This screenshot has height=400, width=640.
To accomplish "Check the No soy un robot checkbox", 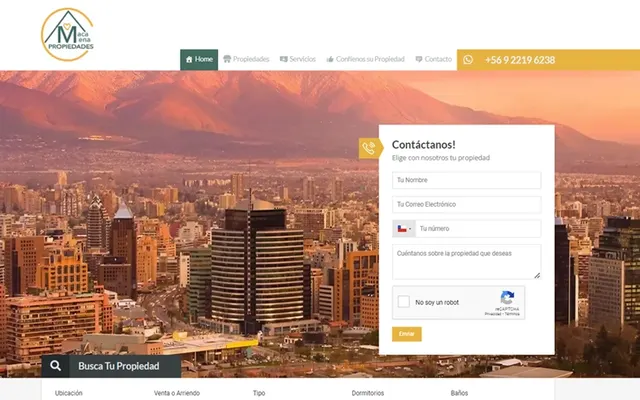I will click(404, 302).
